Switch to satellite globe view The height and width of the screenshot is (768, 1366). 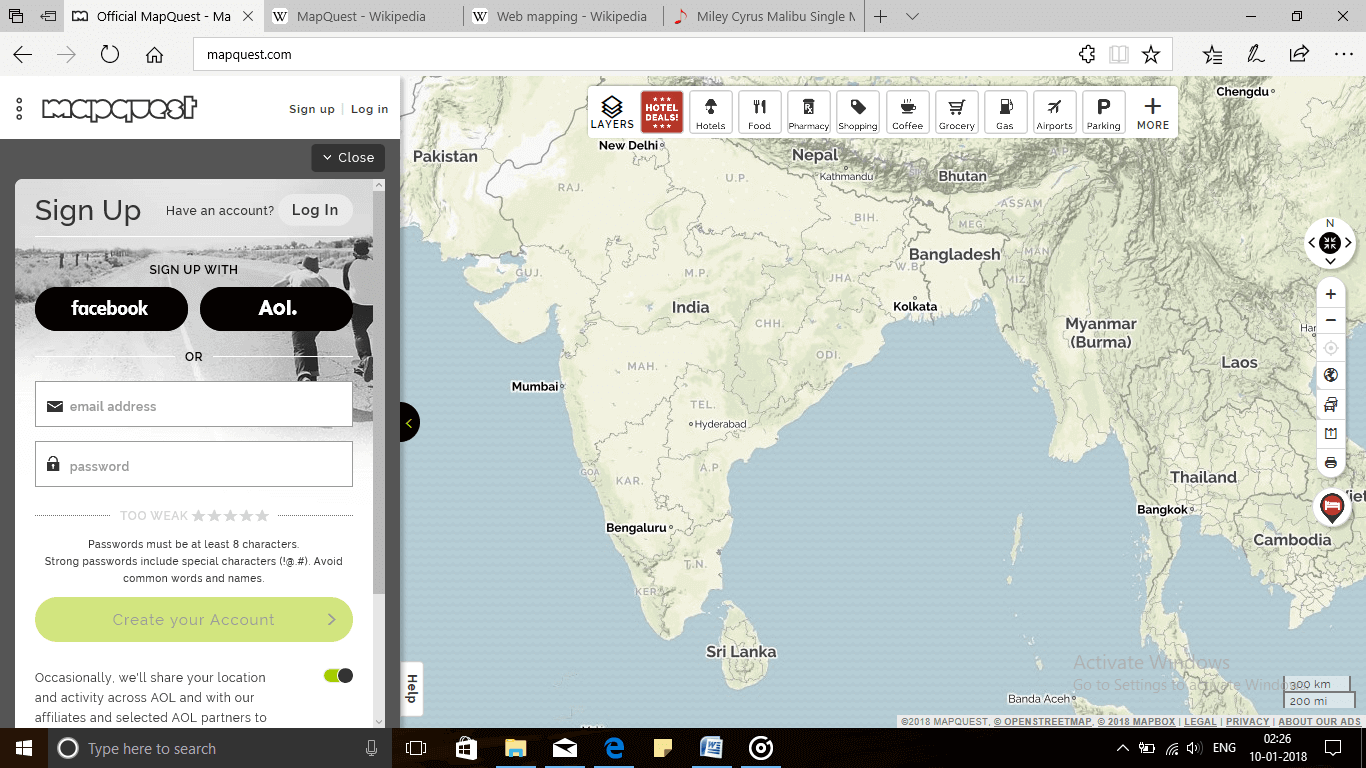(x=1330, y=375)
